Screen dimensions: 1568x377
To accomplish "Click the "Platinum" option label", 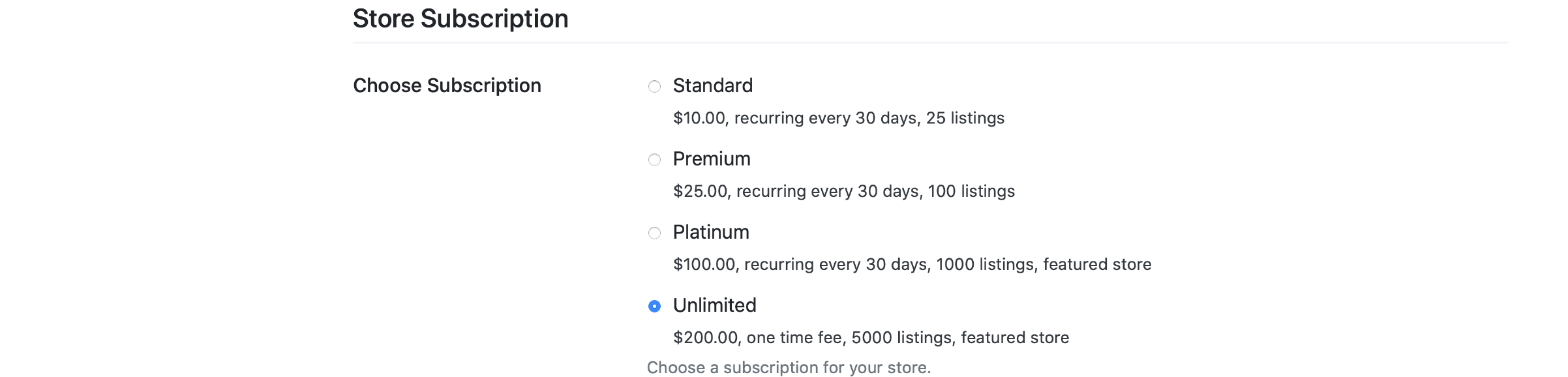I will click(x=711, y=232).
